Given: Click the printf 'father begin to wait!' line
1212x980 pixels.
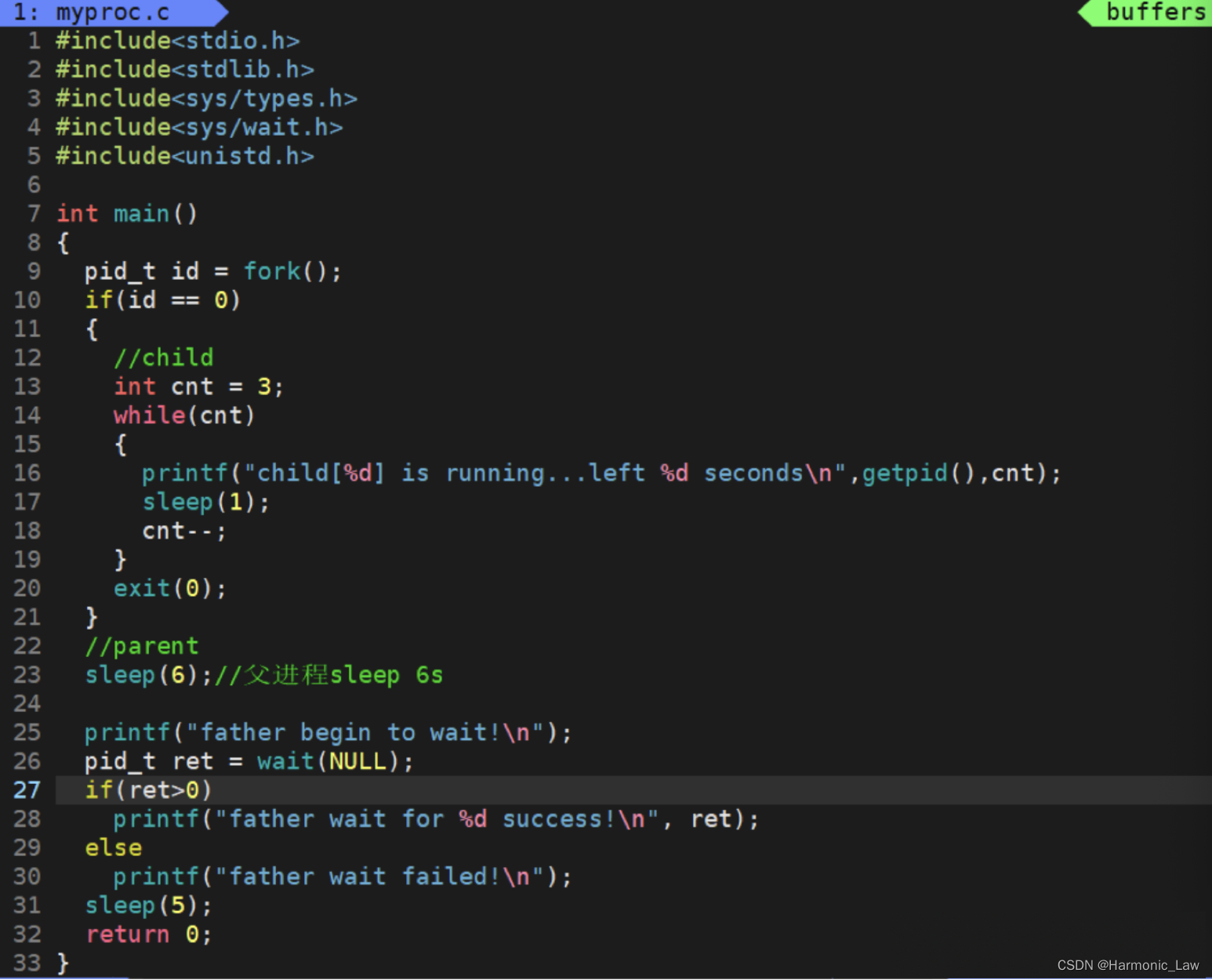Looking at the screenshot, I should 328,733.
